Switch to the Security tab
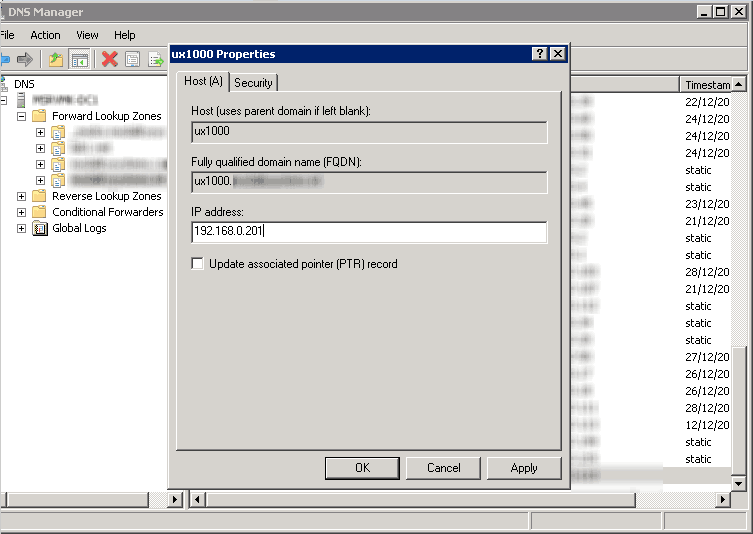The height and width of the screenshot is (534, 753). coord(254,82)
